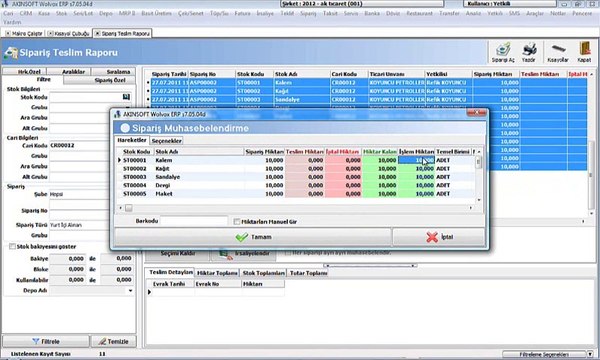Open the Banka menu
This screenshot has height=360, width=600.
pos(372,13)
